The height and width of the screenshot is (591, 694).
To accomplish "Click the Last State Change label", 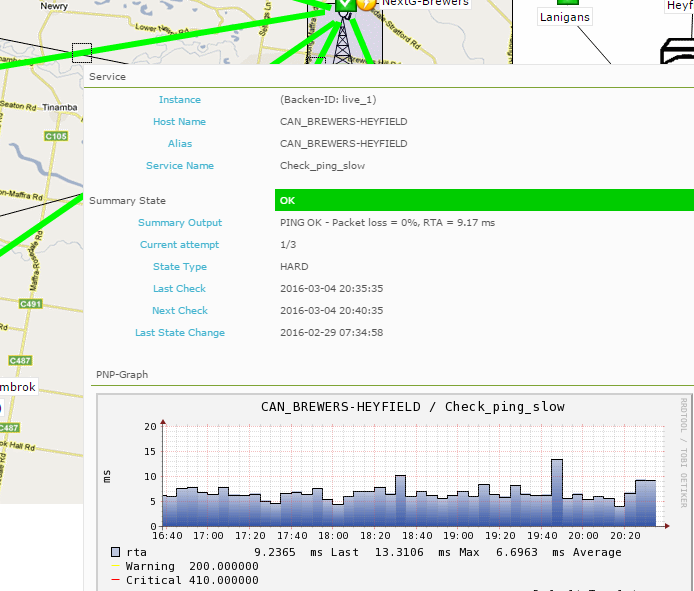I will 180,333.
